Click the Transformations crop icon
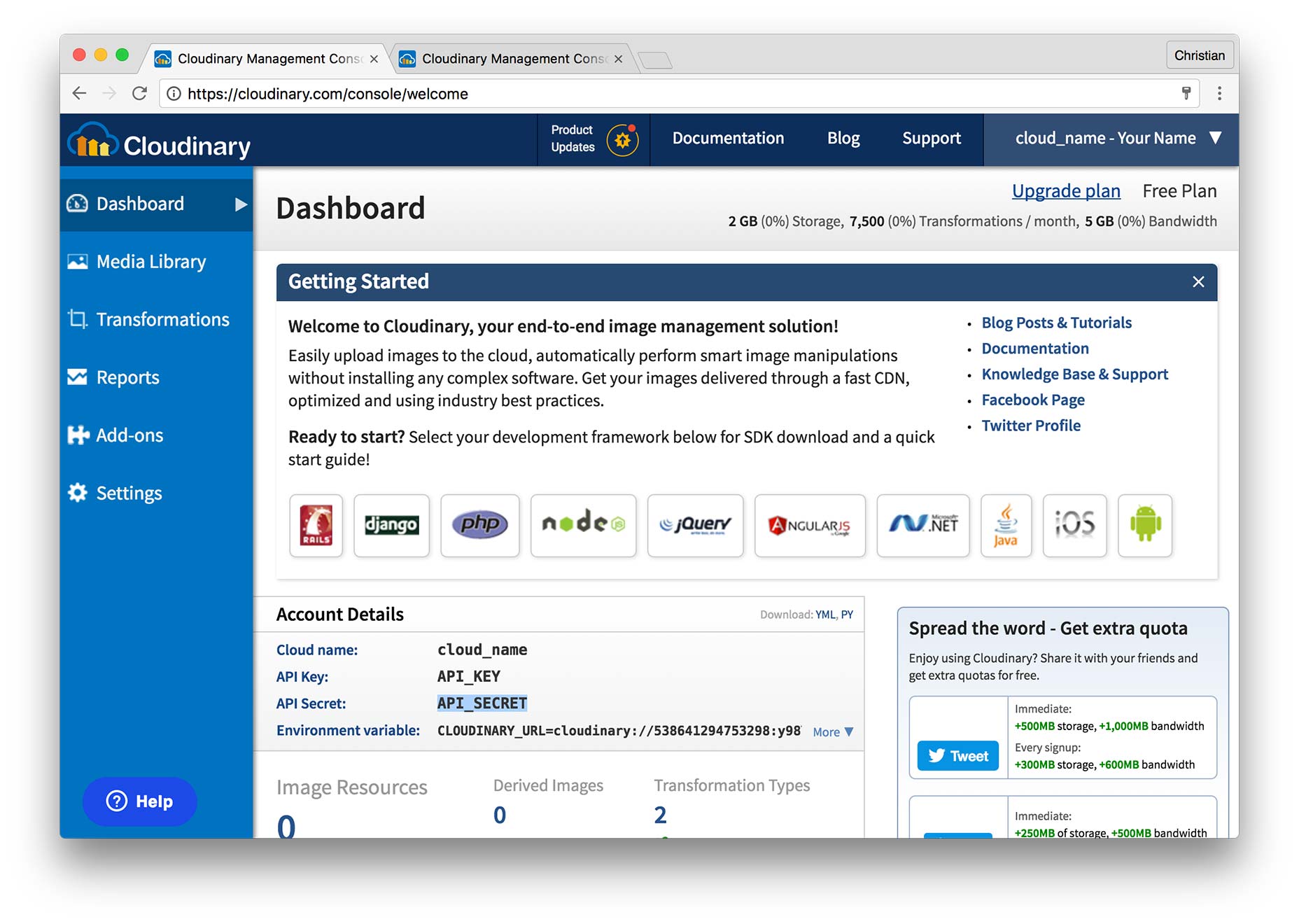The width and height of the screenshot is (1299, 924). click(x=77, y=319)
